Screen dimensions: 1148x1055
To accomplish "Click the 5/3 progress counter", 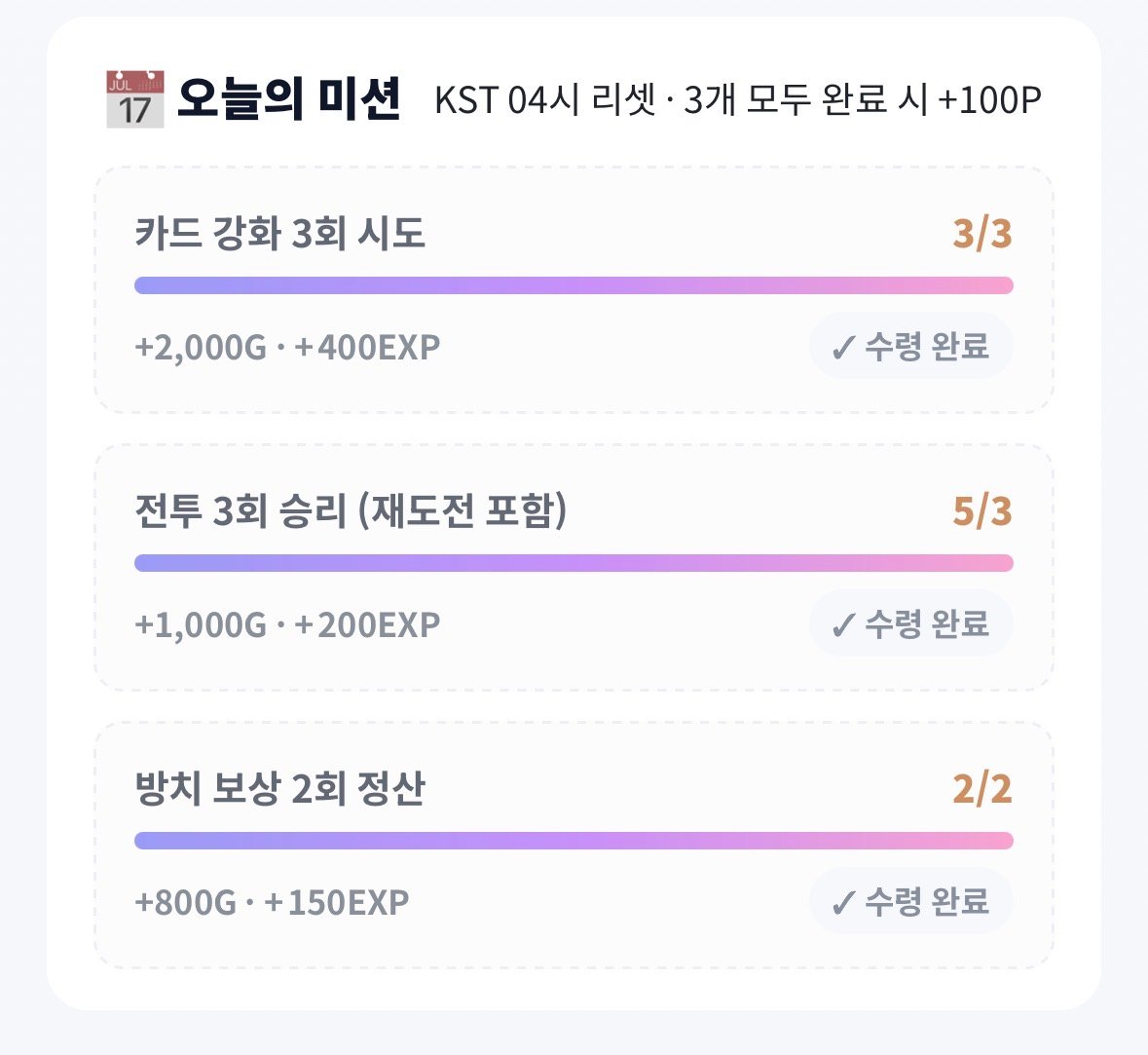I will tap(982, 511).
